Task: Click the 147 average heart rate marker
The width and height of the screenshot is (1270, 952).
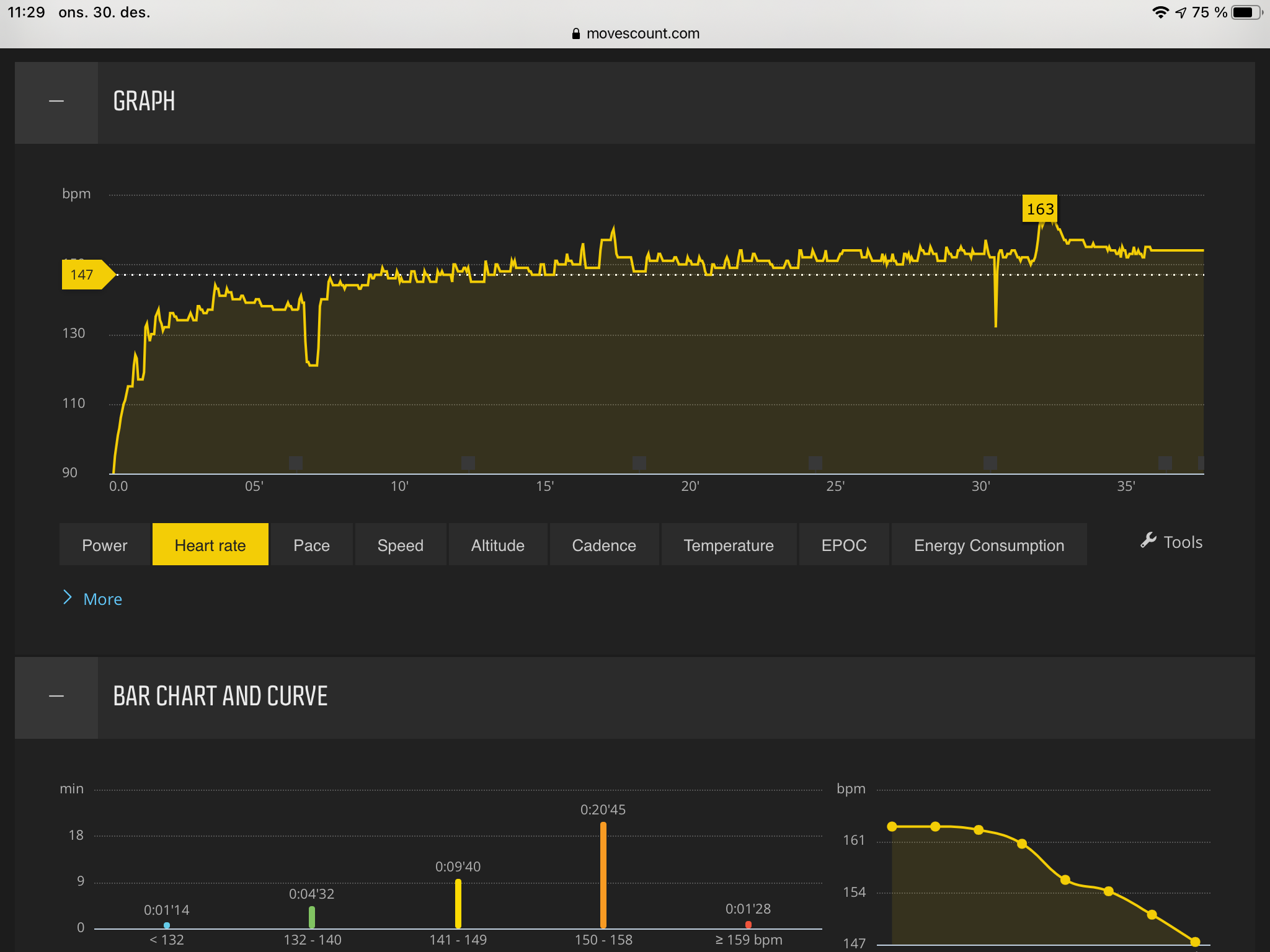Action: [87, 275]
